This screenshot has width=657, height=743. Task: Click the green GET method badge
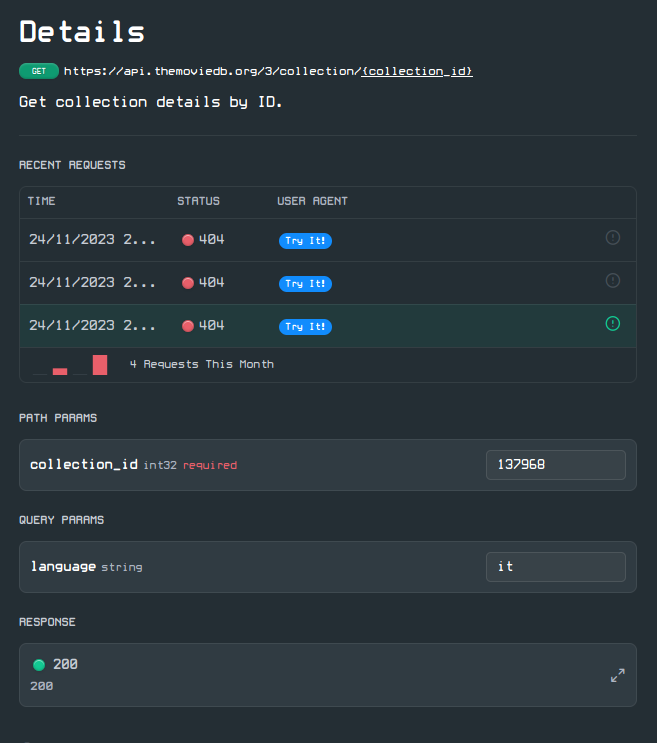[39, 71]
